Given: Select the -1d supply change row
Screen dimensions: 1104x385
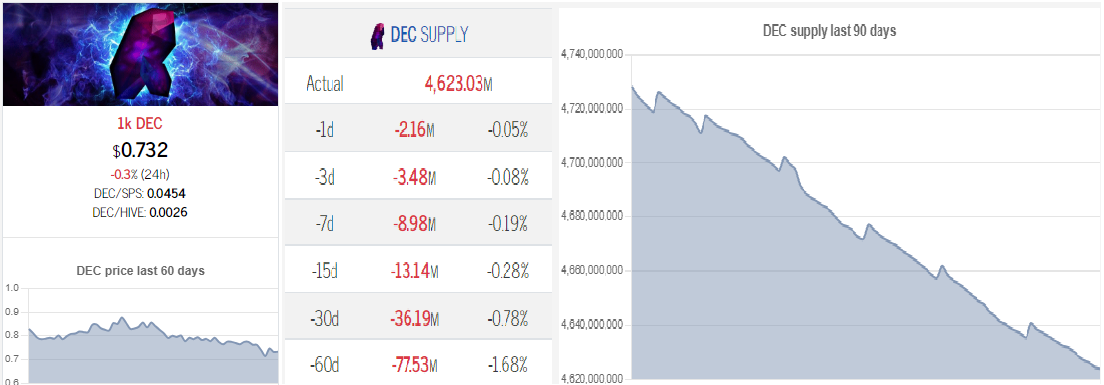Looking at the screenshot, I should point(420,130).
